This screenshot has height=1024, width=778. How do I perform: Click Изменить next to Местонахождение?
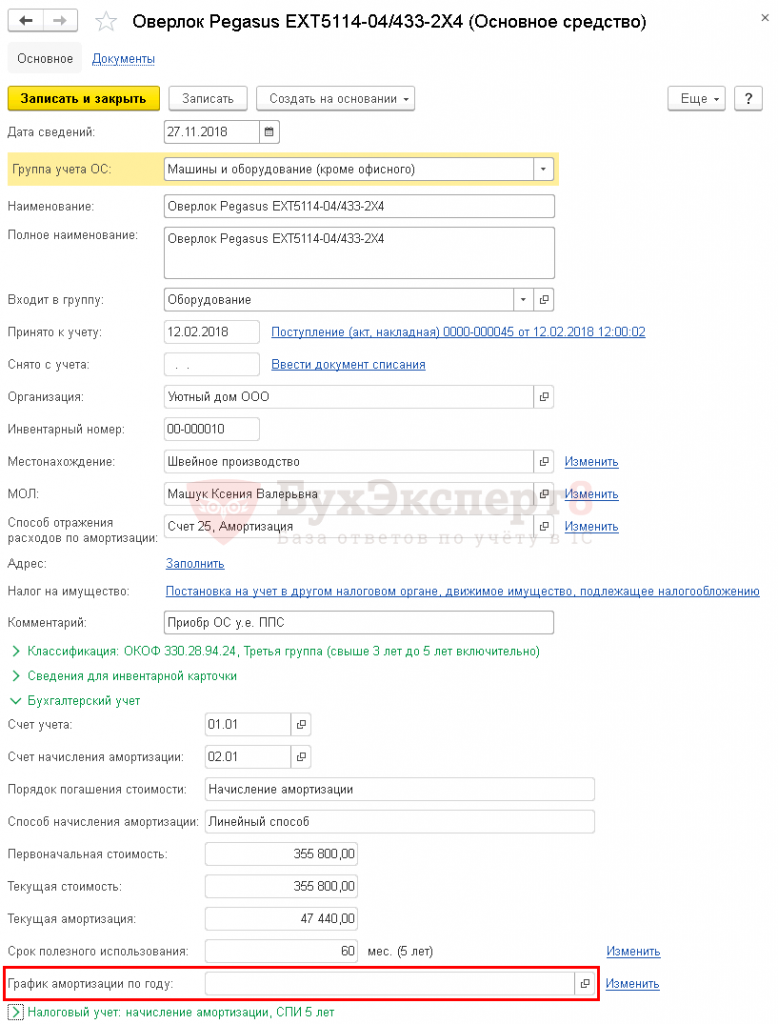coord(591,462)
